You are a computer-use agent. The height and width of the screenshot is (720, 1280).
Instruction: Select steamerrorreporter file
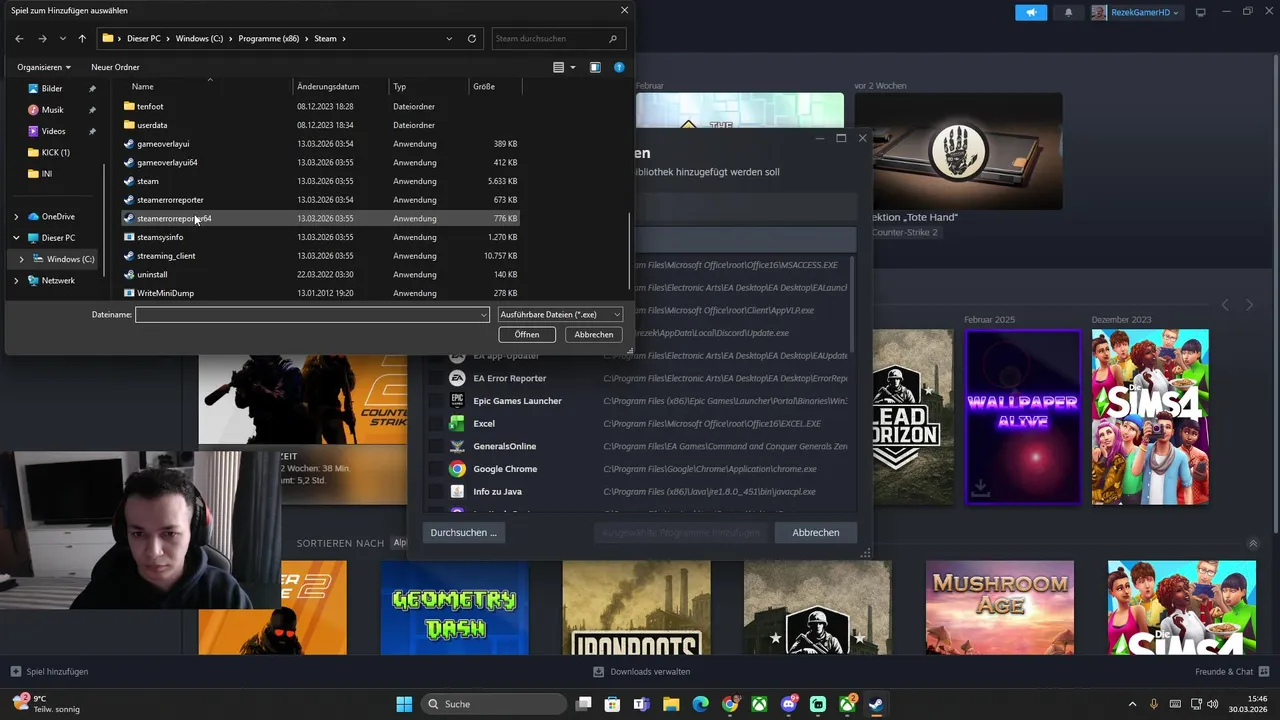point(320,200)
